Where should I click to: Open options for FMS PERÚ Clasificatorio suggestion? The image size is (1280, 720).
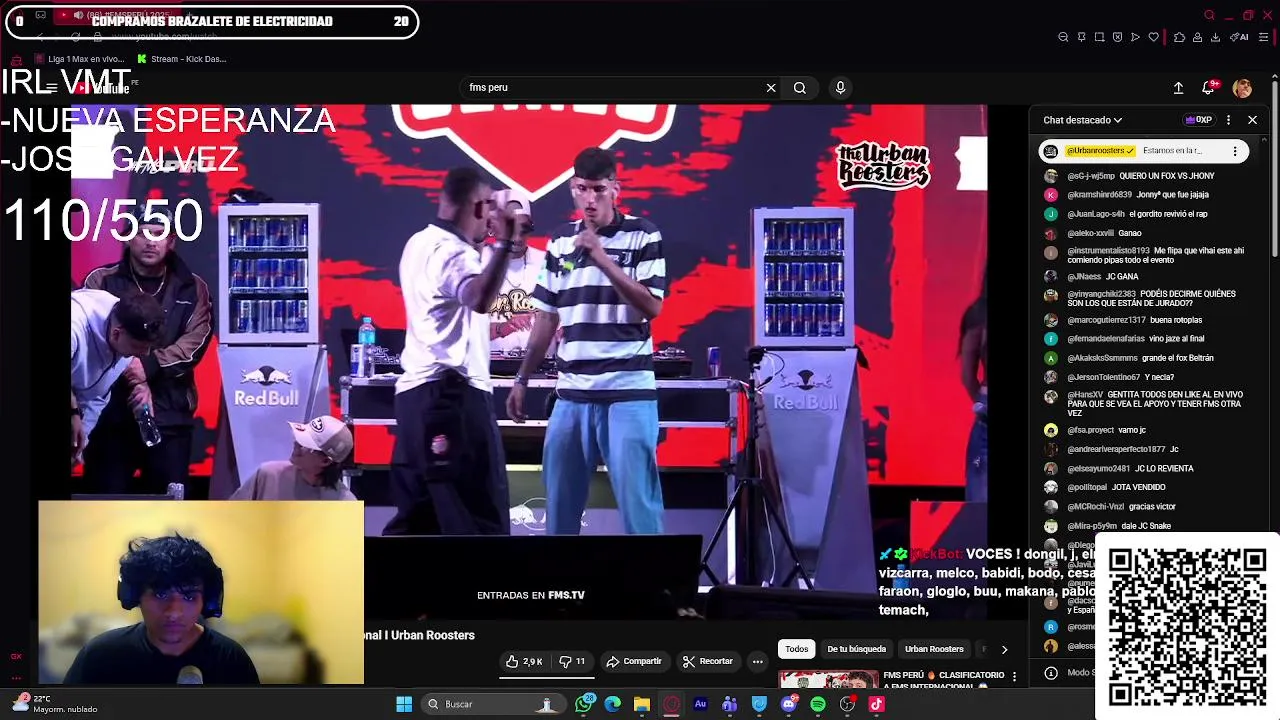[1014, 677]
